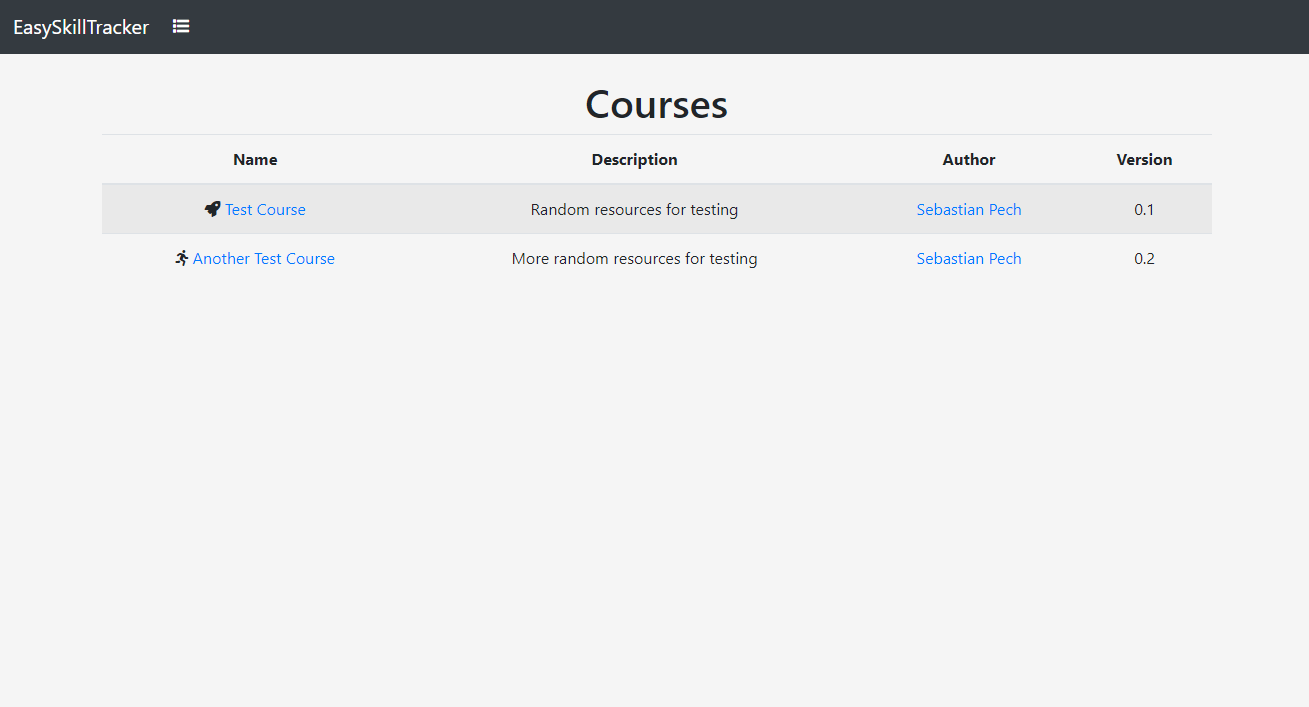Open the Another Test Course link
The image size is (1309, 707).
tap(264, 258)
